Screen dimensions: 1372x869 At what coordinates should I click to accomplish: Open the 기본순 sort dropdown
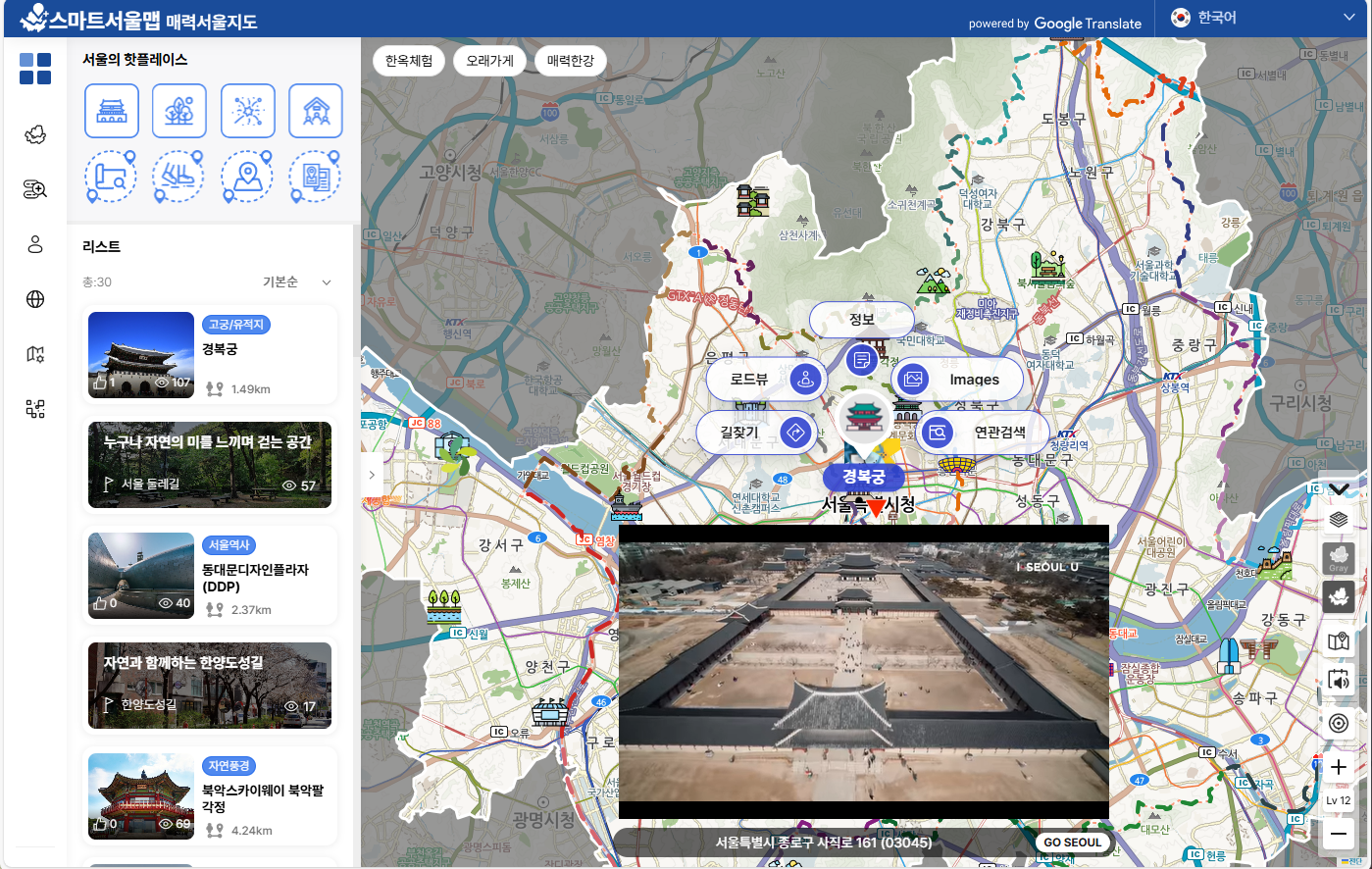point(297,282)
